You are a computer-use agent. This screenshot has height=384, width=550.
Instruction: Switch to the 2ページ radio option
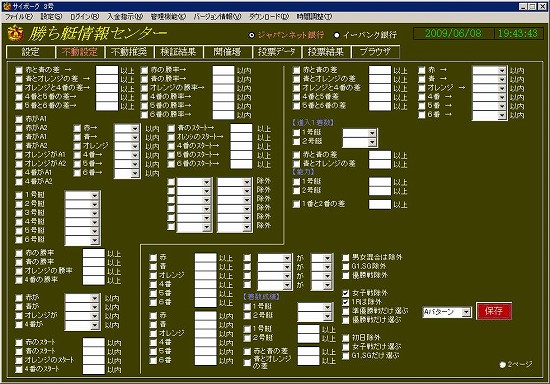(x=502, y=365)
